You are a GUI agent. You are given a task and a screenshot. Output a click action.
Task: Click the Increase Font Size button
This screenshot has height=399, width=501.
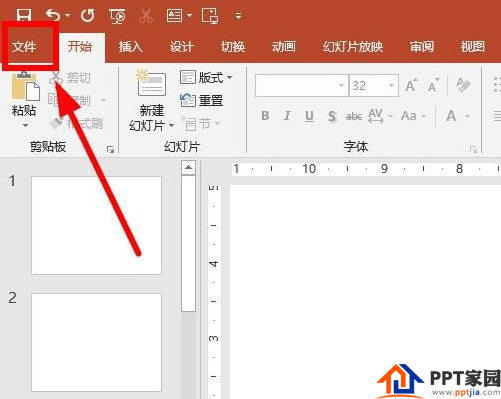click(x=411, y=85)
